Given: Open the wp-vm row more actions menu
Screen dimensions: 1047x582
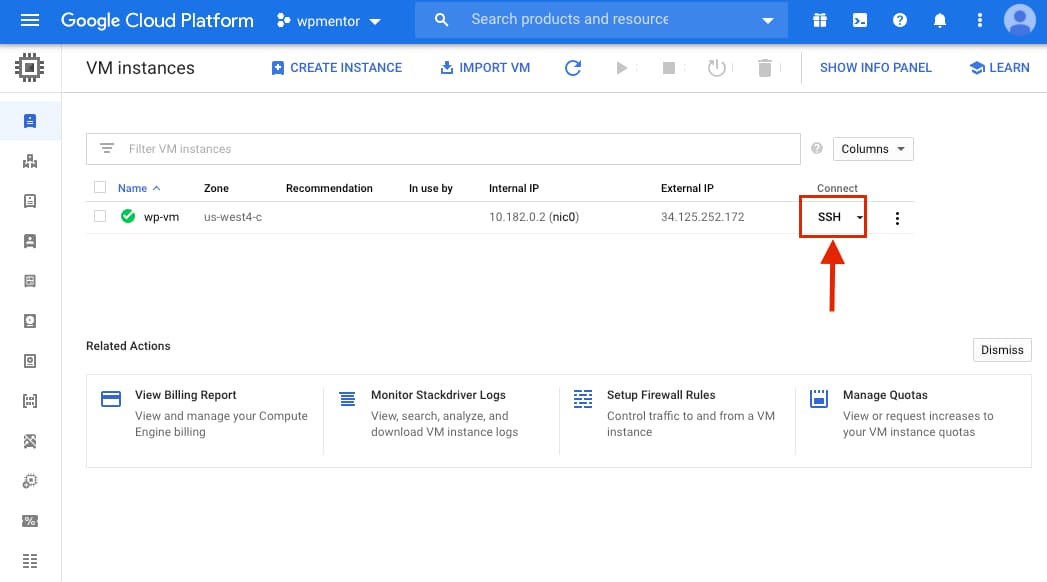Looking at the screenshot, I should tap(897, 218).
